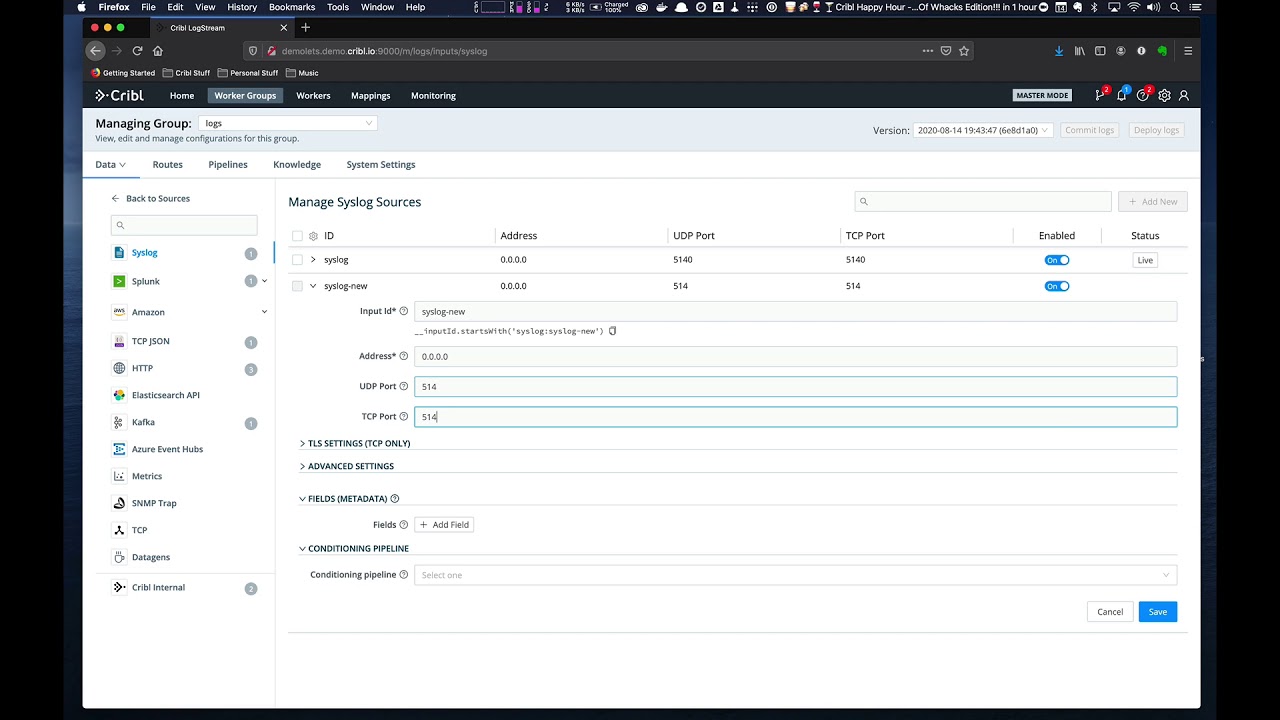Image resolution: width=1280 pixels, height=720 pixels.
Task: Click the Live status button
Action: pyautogui.click(x=1145, y=260)
